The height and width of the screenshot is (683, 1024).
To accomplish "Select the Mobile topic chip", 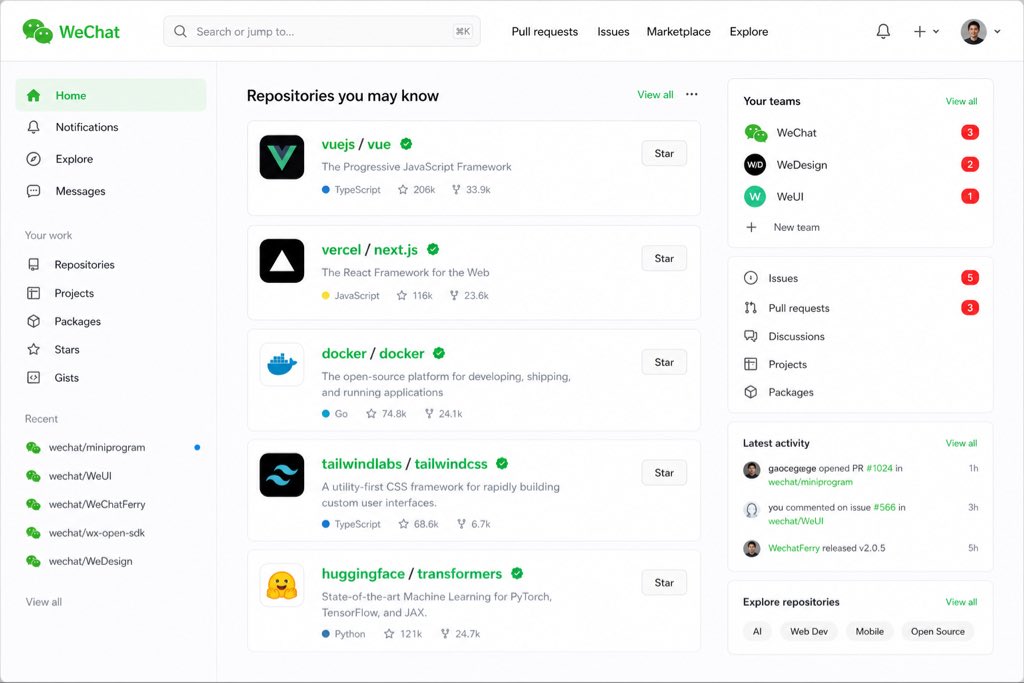I will (869, 631).
